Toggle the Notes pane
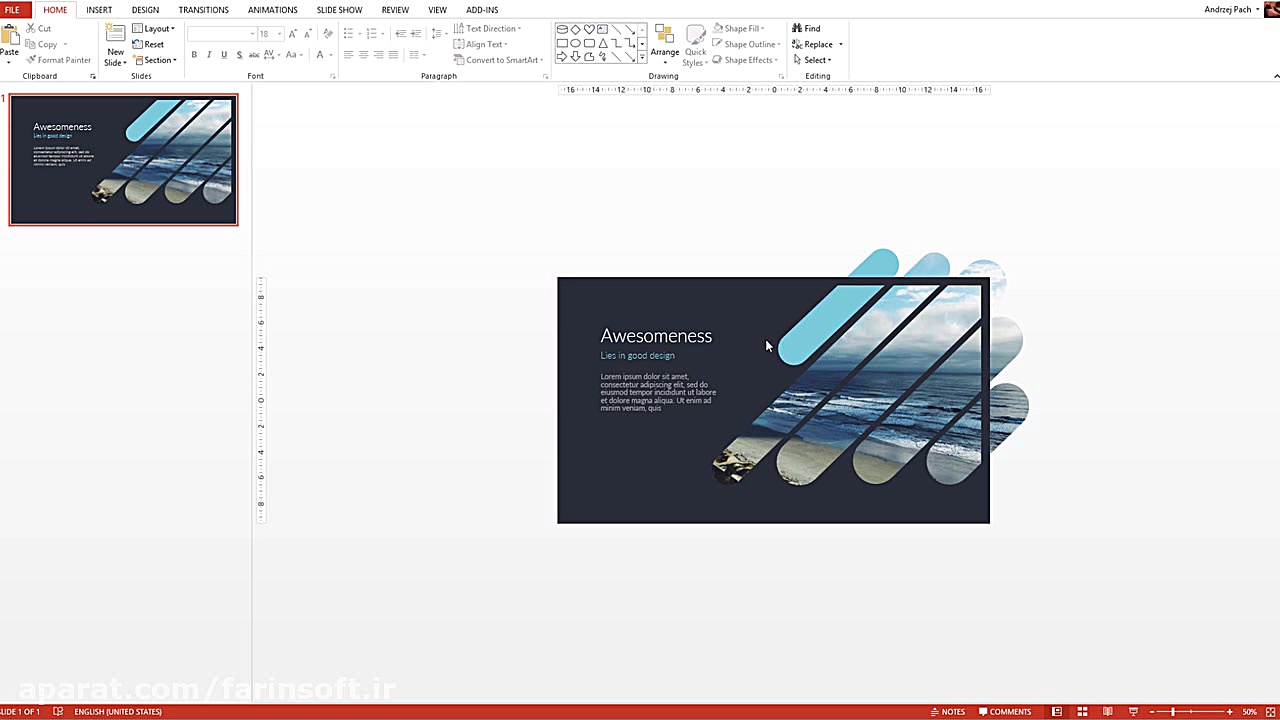This screenshot has width=1280, height=720. 947,712
